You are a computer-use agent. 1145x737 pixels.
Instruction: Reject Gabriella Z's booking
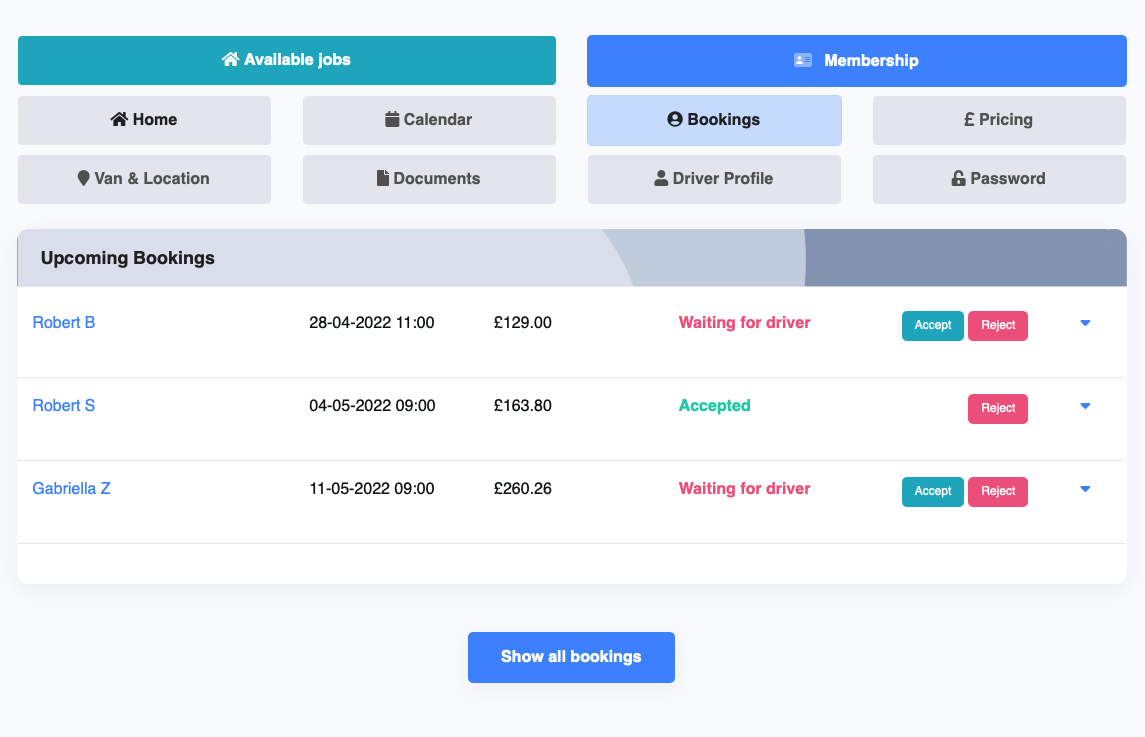click(x=997, y=492)
